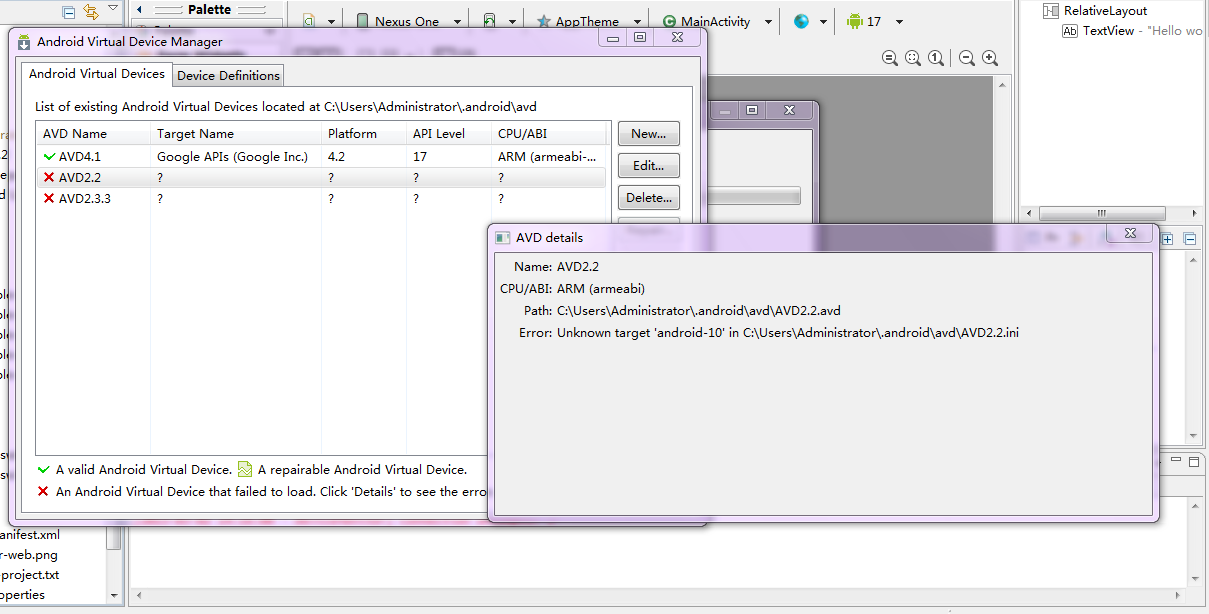This screenshot has height=614, width=1209.
Task: Click the Android Virtual Device Manager title icon
Action: click(x=24, y=42)
